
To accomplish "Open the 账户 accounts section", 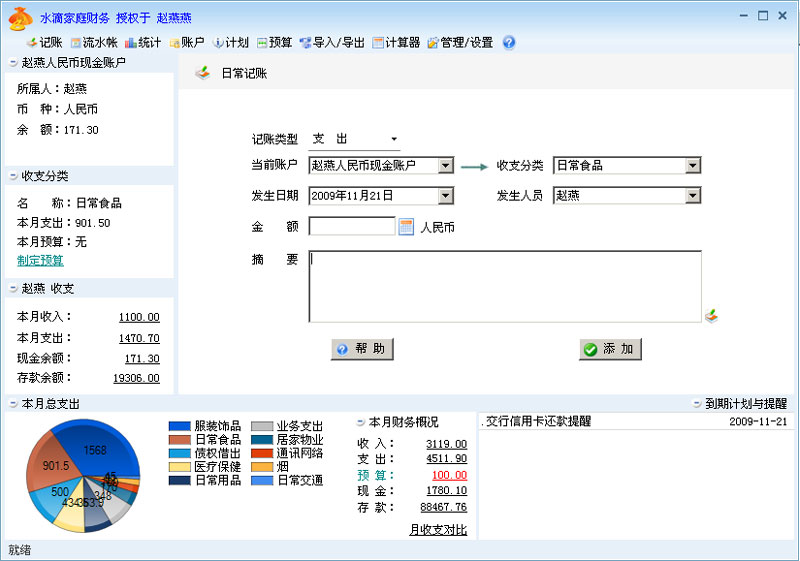I will 187,42.
